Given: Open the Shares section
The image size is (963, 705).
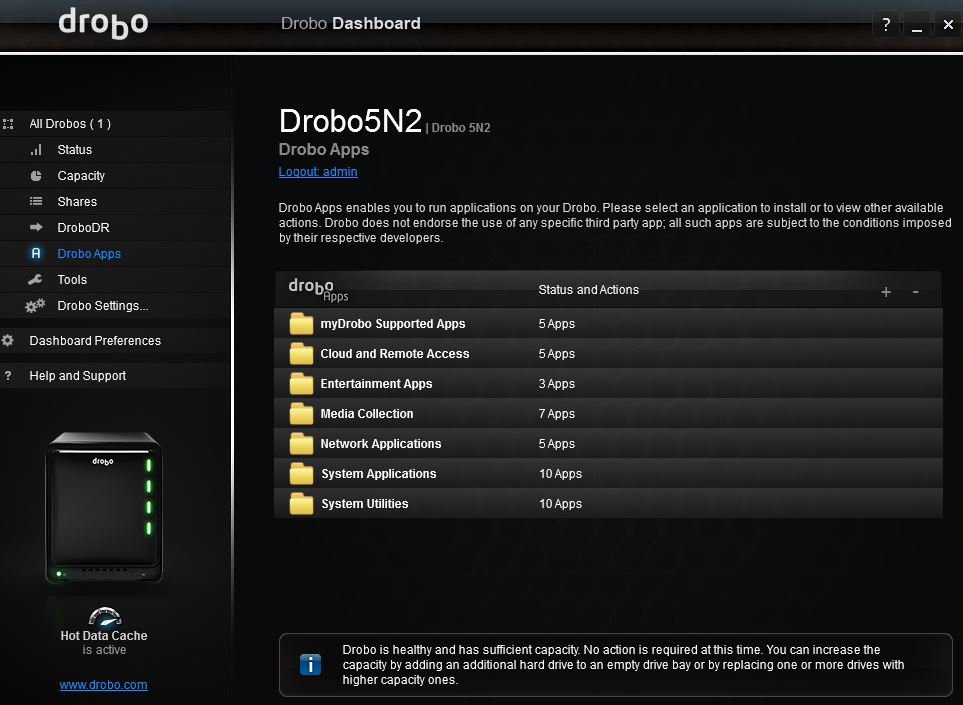Looking at the screenshot, I should pos(115,201).
